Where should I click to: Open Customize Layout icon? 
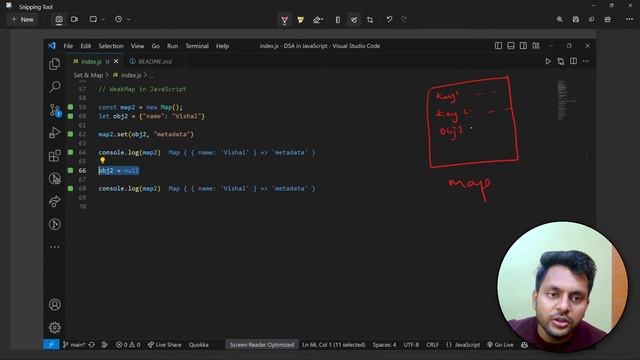tap(536, 46)
